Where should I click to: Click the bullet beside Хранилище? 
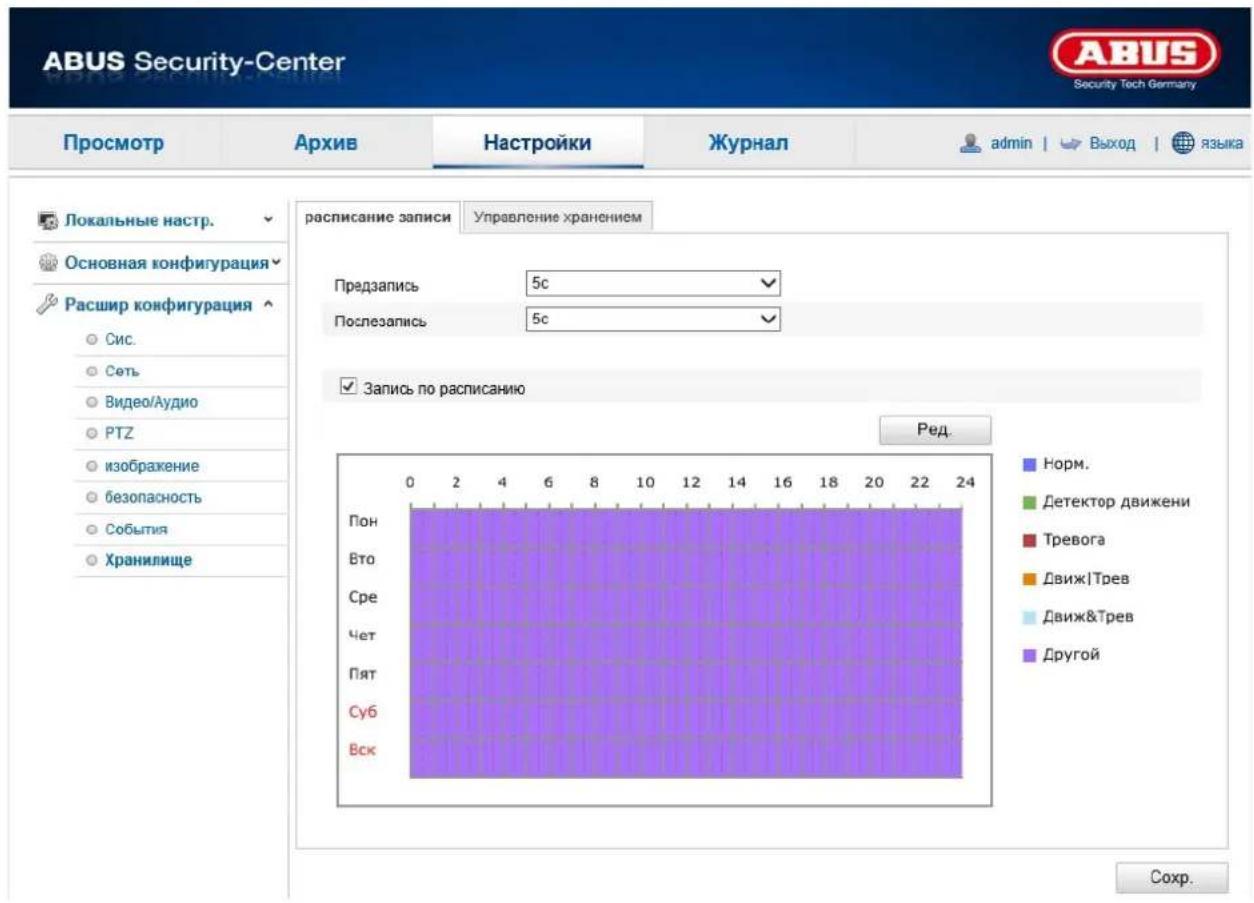pos(92,561)
